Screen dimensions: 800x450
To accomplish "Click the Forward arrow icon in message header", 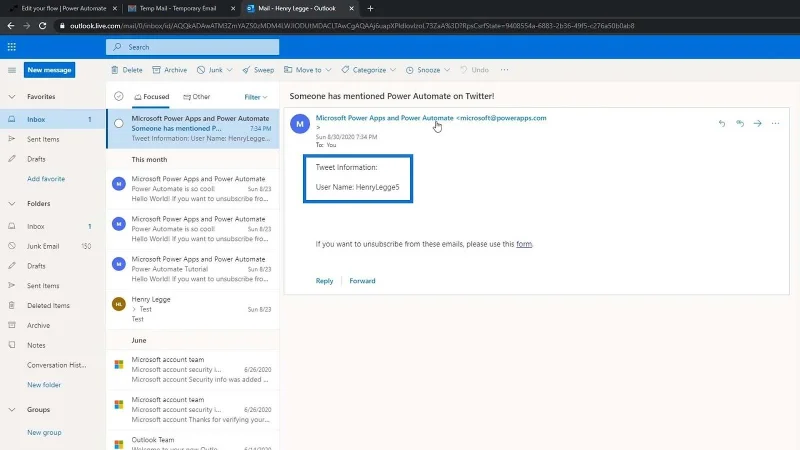I will (758, 123).
